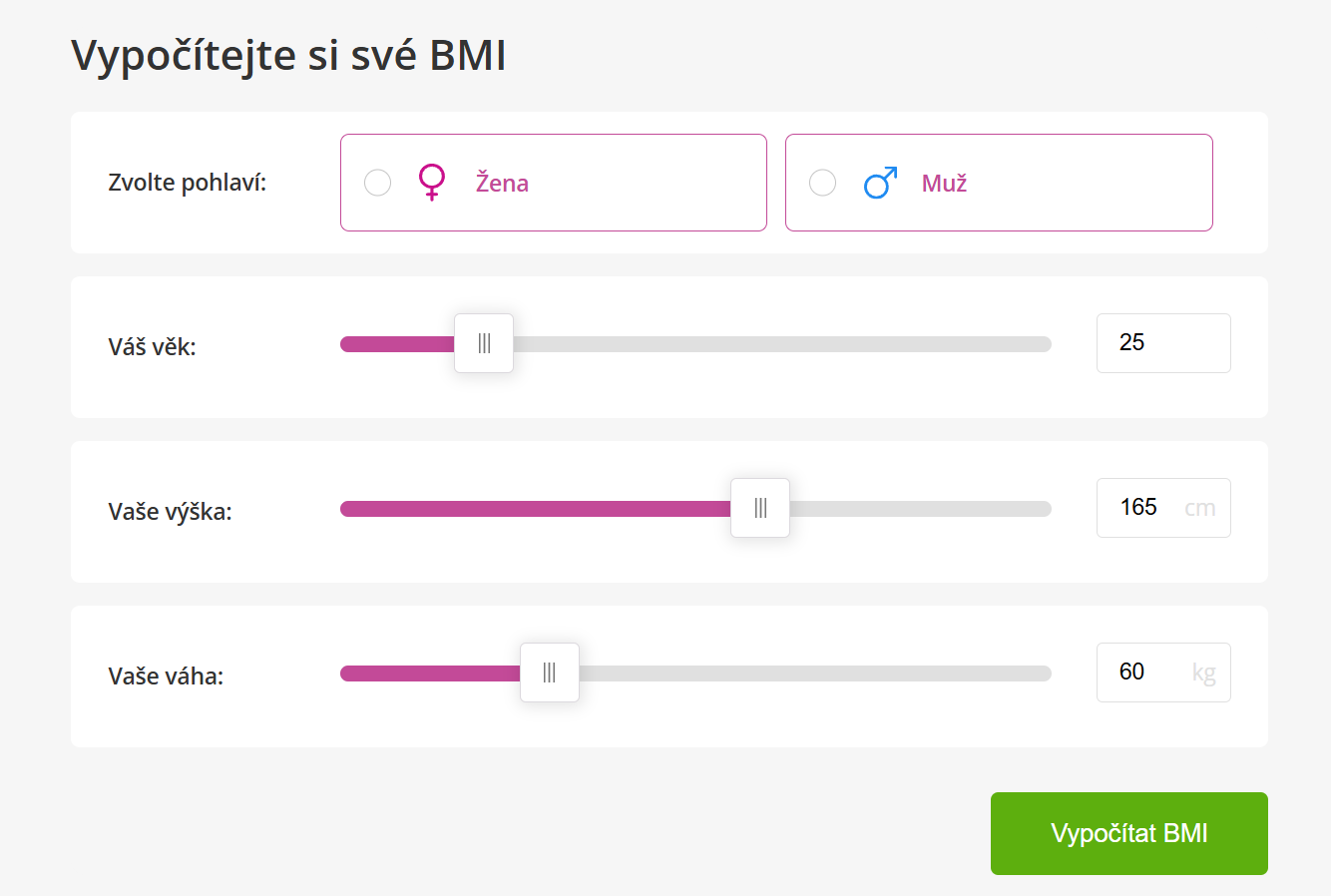Screen dimensions: 1331x896
Task: Click the height slider handle
Action: click(x=760, y=508)
